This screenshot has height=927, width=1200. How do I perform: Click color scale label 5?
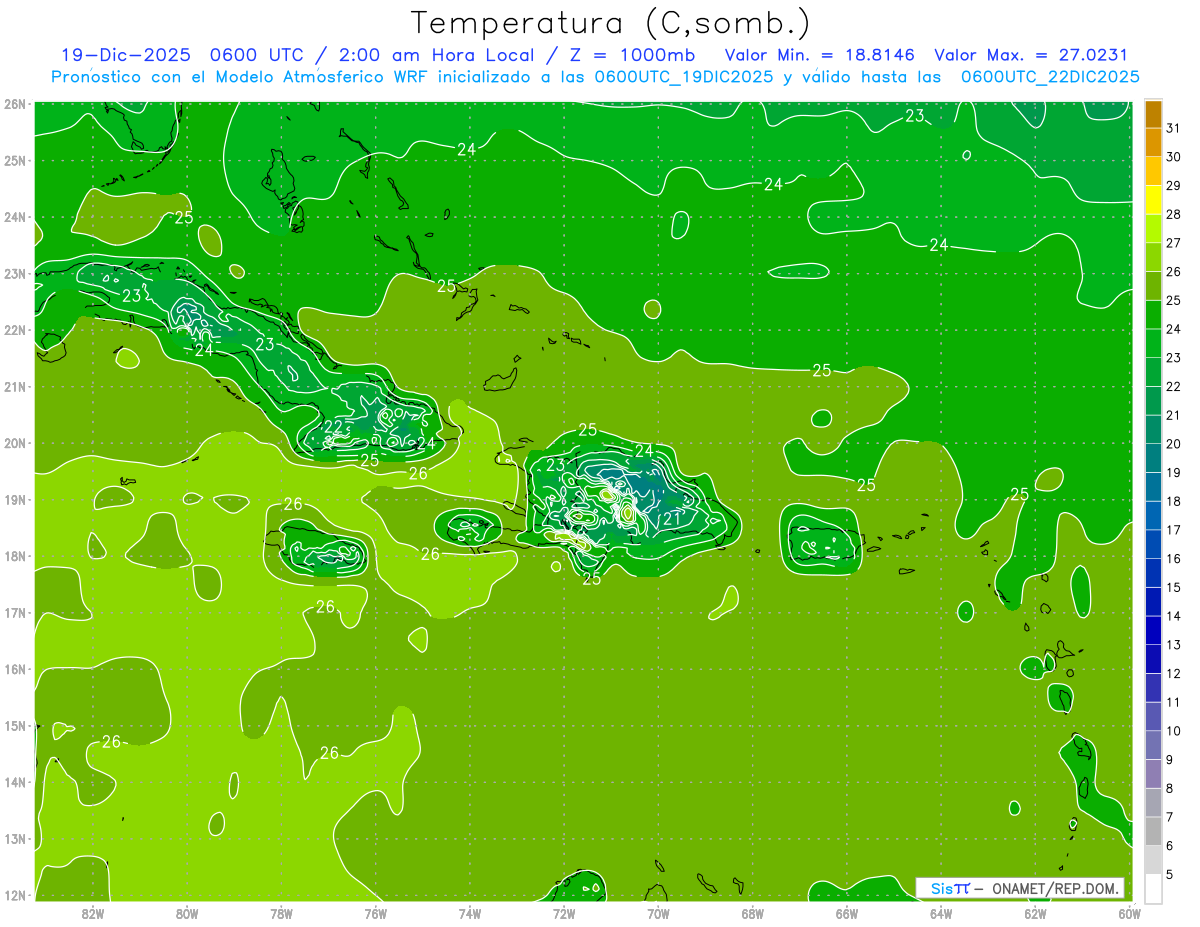[1169, 874]
